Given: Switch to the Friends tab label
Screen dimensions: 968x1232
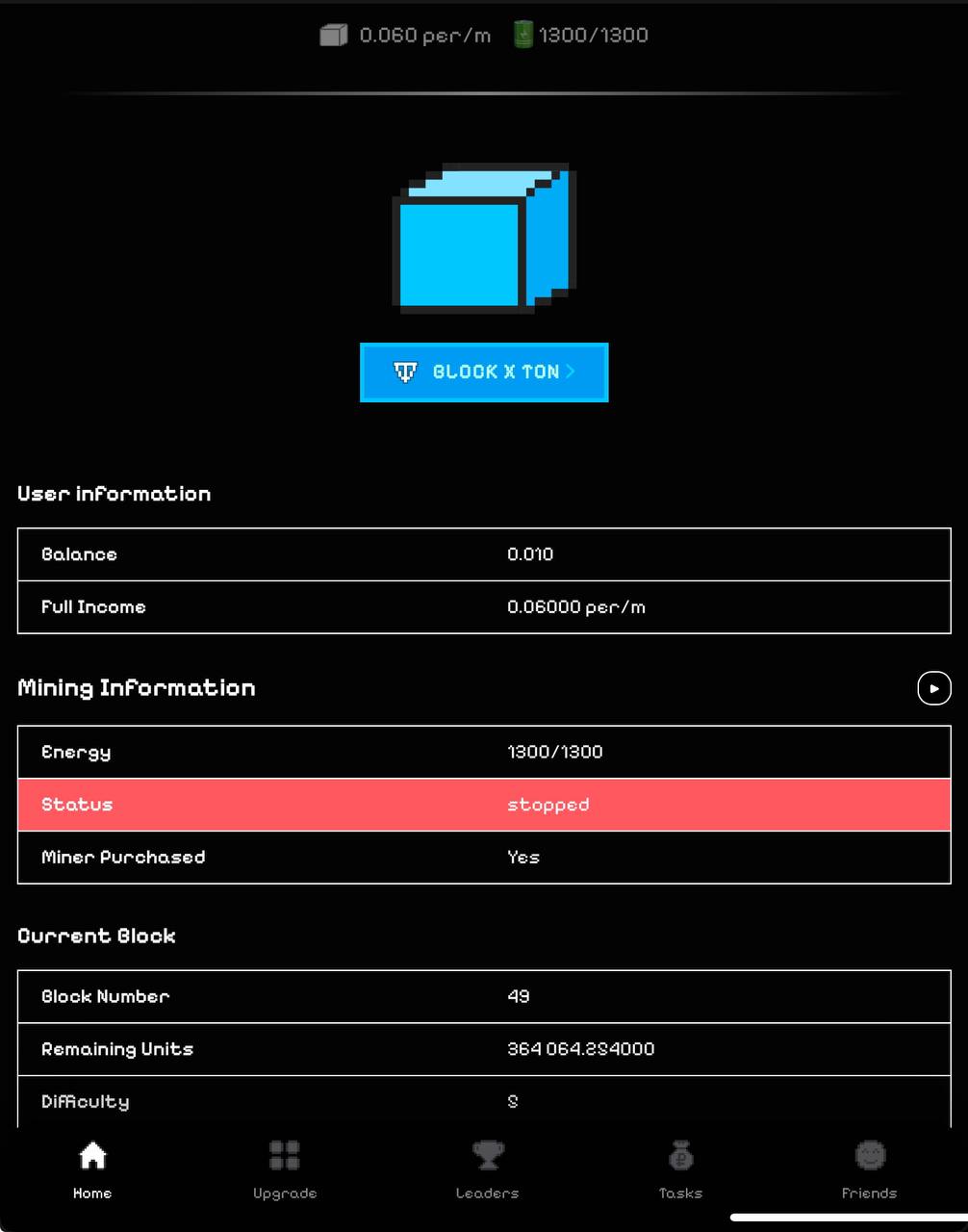Looking at the screenshot, I should [870, 1193].
